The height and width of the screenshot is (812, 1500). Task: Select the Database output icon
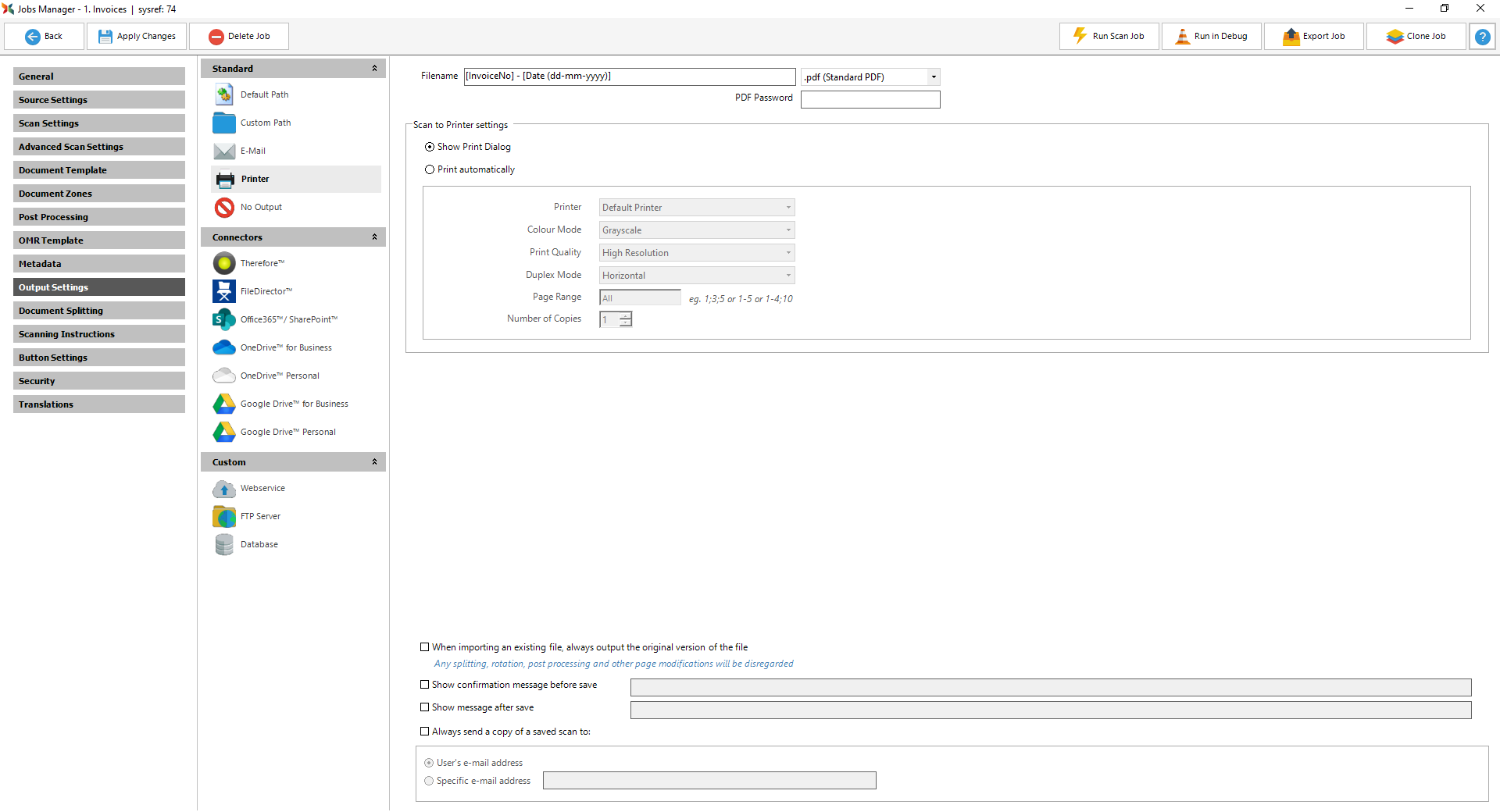coord(224,544)
